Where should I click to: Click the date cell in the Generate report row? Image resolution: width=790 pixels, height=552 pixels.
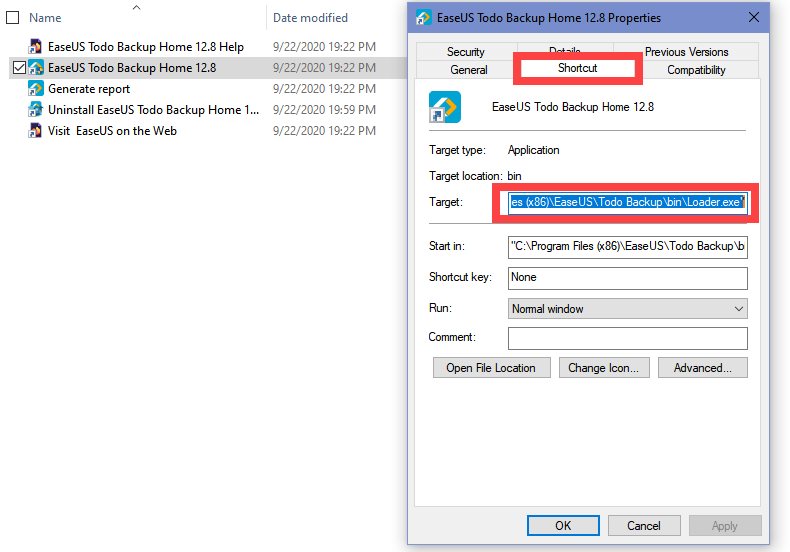324,89
